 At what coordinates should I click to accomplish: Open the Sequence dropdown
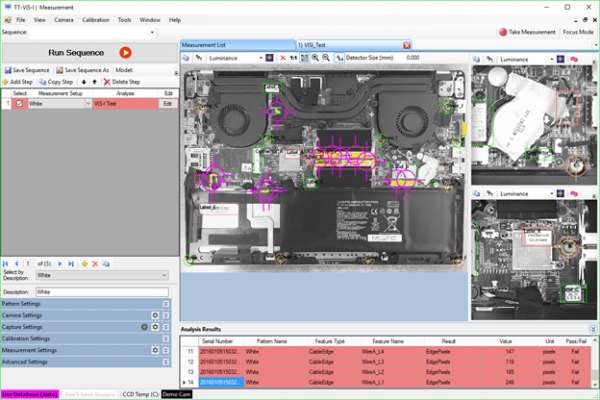click(x=150, y=32)
